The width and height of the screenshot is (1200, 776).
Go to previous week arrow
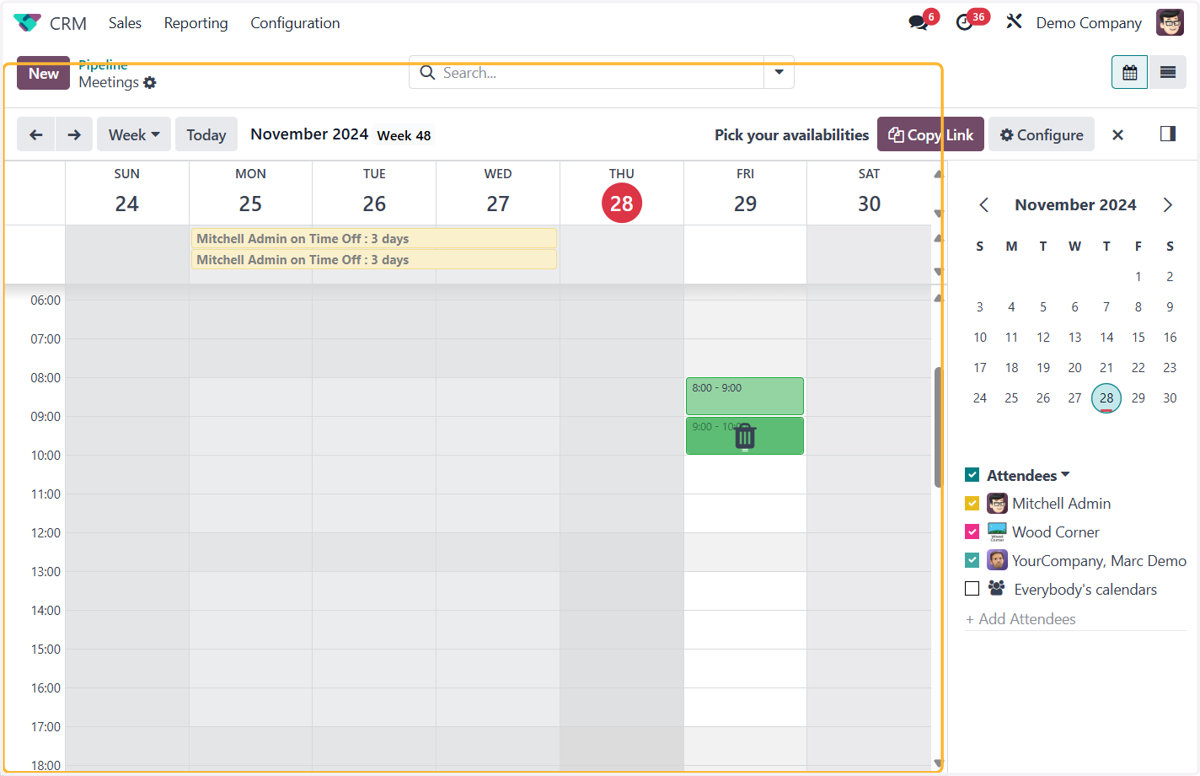[36, 134]
